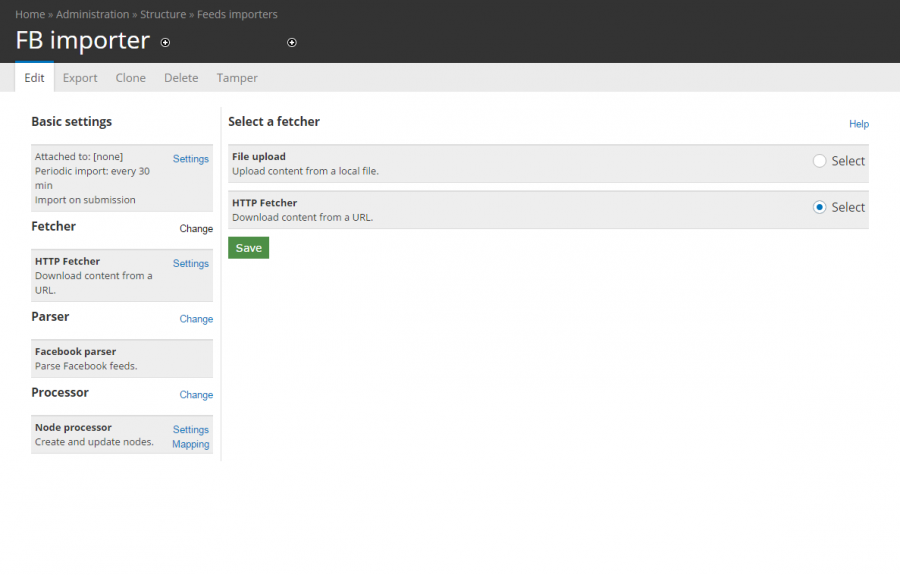Open Node processor Settings link
Viewport: 900px width, 575px height.
coord(191,430)
